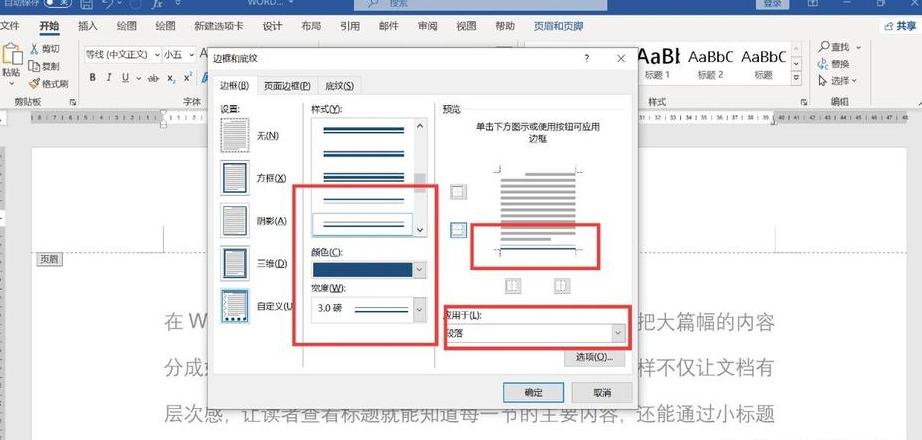Viewport: 922px width, 440px height.
Task: Apply subscript formatting
Action: pos(171,78)
